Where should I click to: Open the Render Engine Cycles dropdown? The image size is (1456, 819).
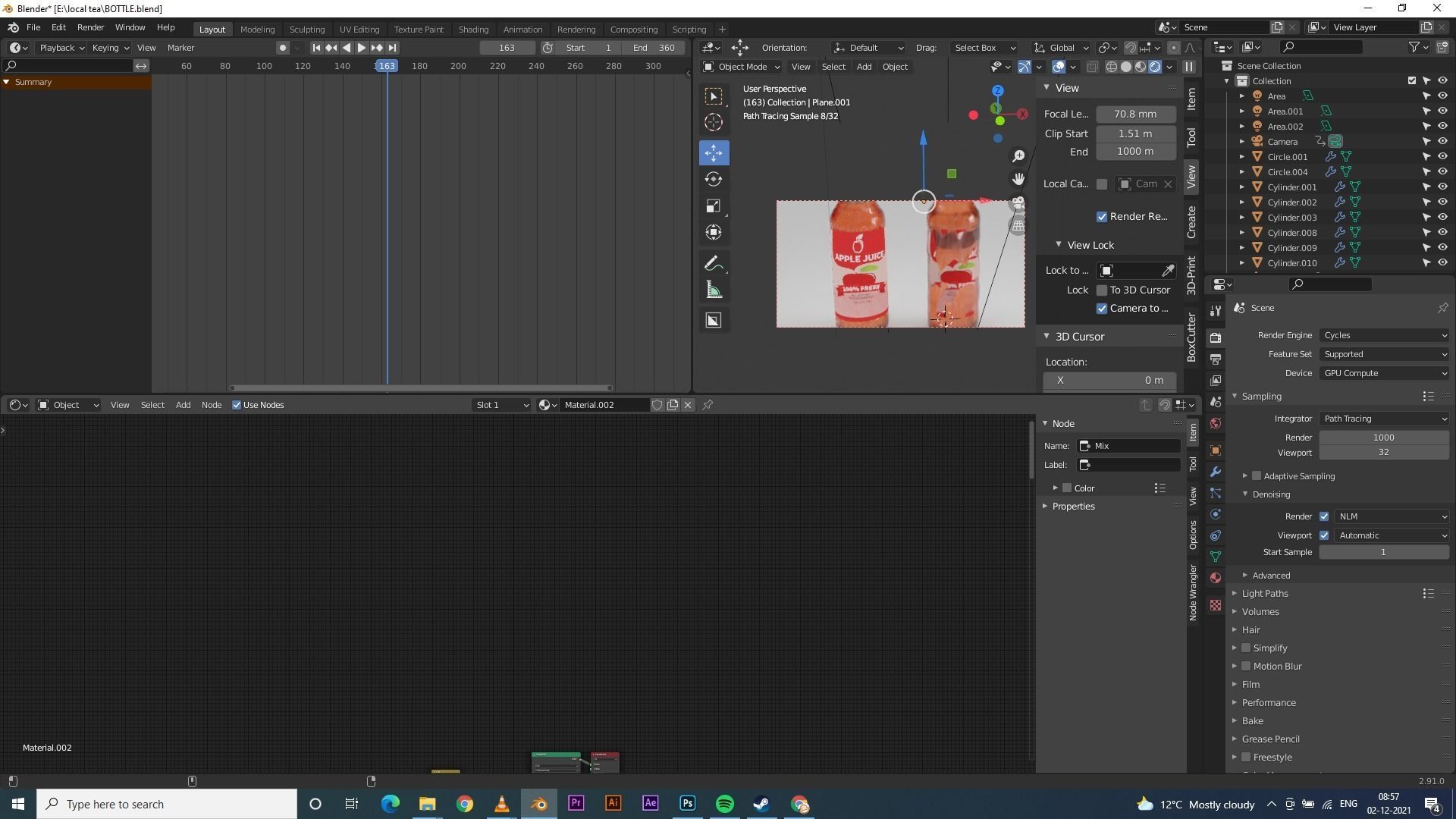click(1384, 335)
